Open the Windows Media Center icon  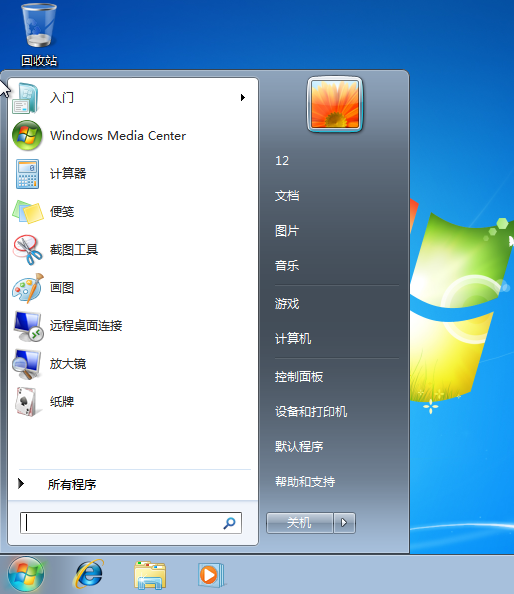point(27,136)
